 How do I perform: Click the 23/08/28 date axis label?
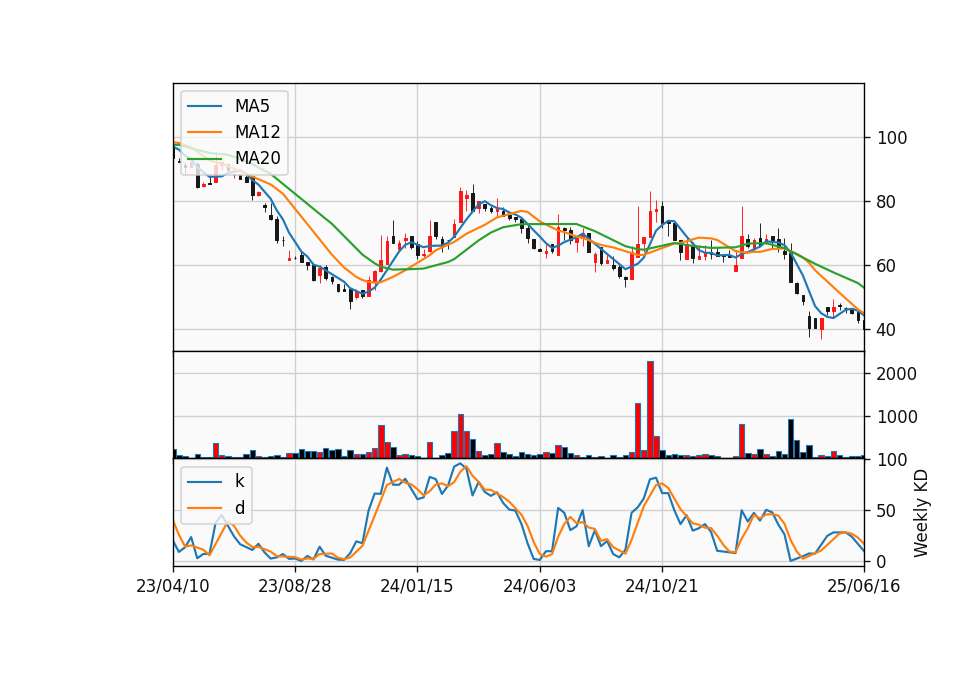click(294, 586)
